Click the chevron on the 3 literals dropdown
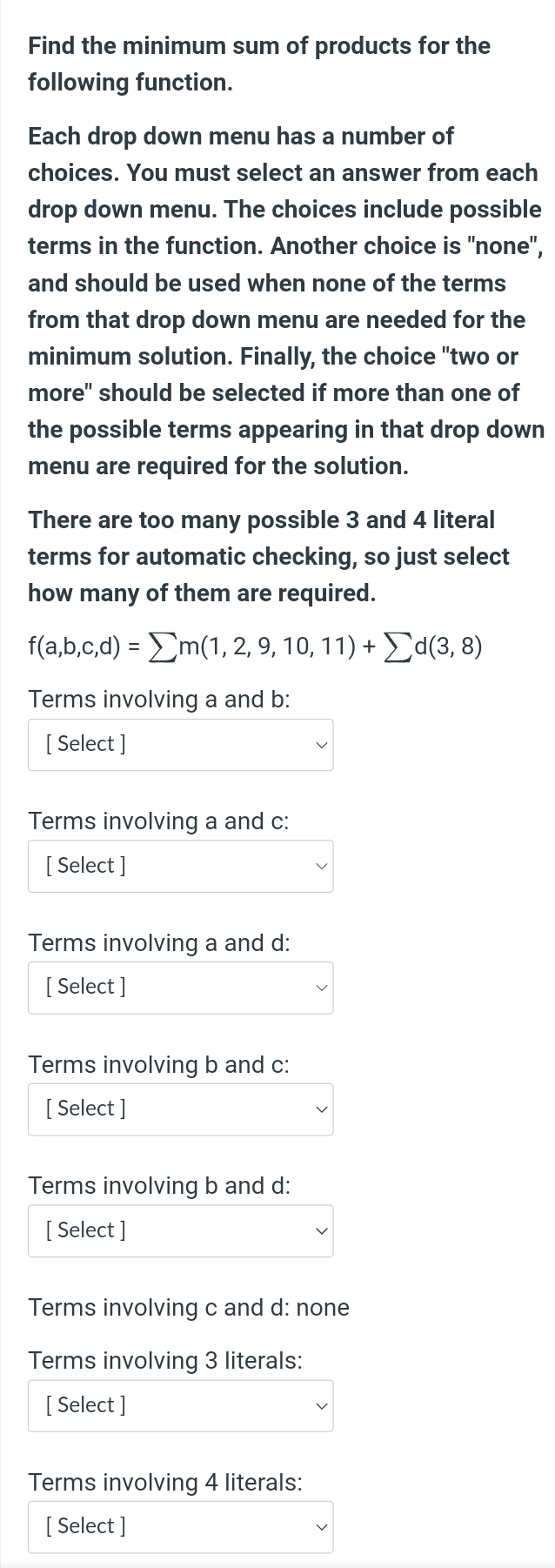The image size is (555, 1568). click(x=320, y=1406)
